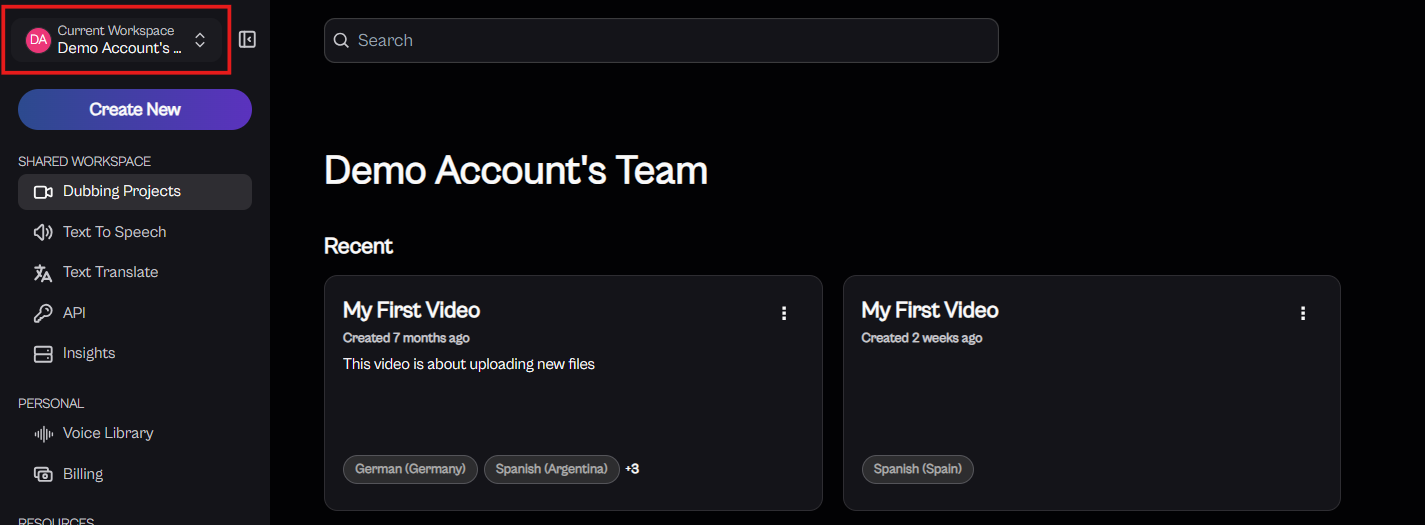Viewport: 1425px width, 525px height.
Task: Click the Text To Speech speaker icon
Action: (x=43, y=232)
